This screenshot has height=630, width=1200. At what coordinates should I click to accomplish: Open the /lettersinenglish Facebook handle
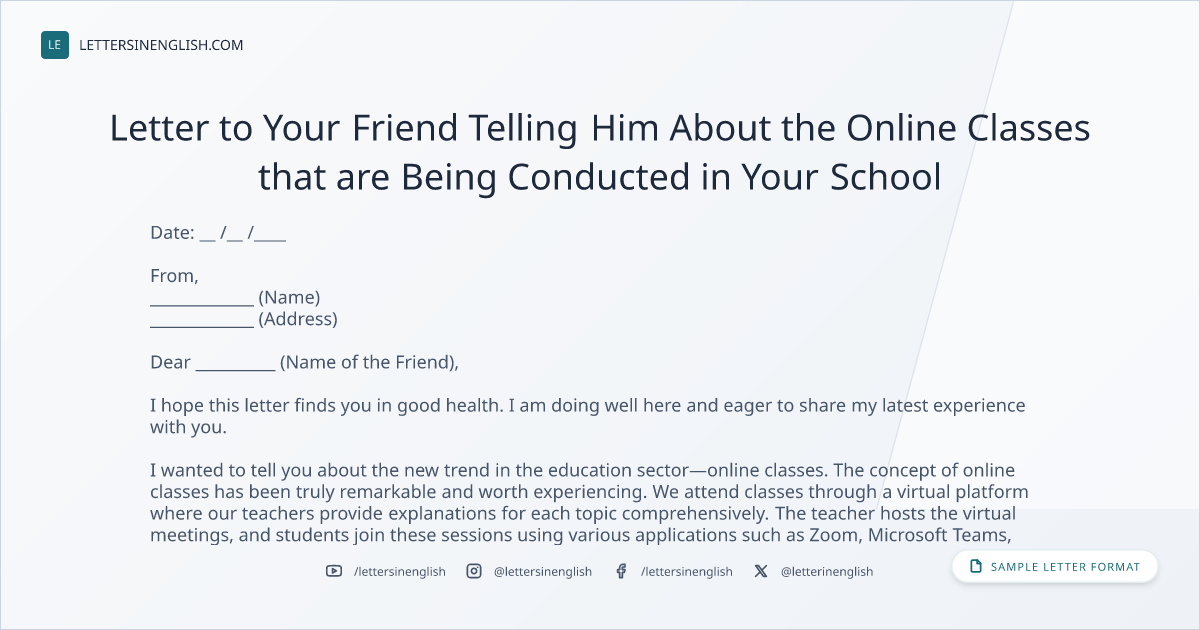click(687, 571)
